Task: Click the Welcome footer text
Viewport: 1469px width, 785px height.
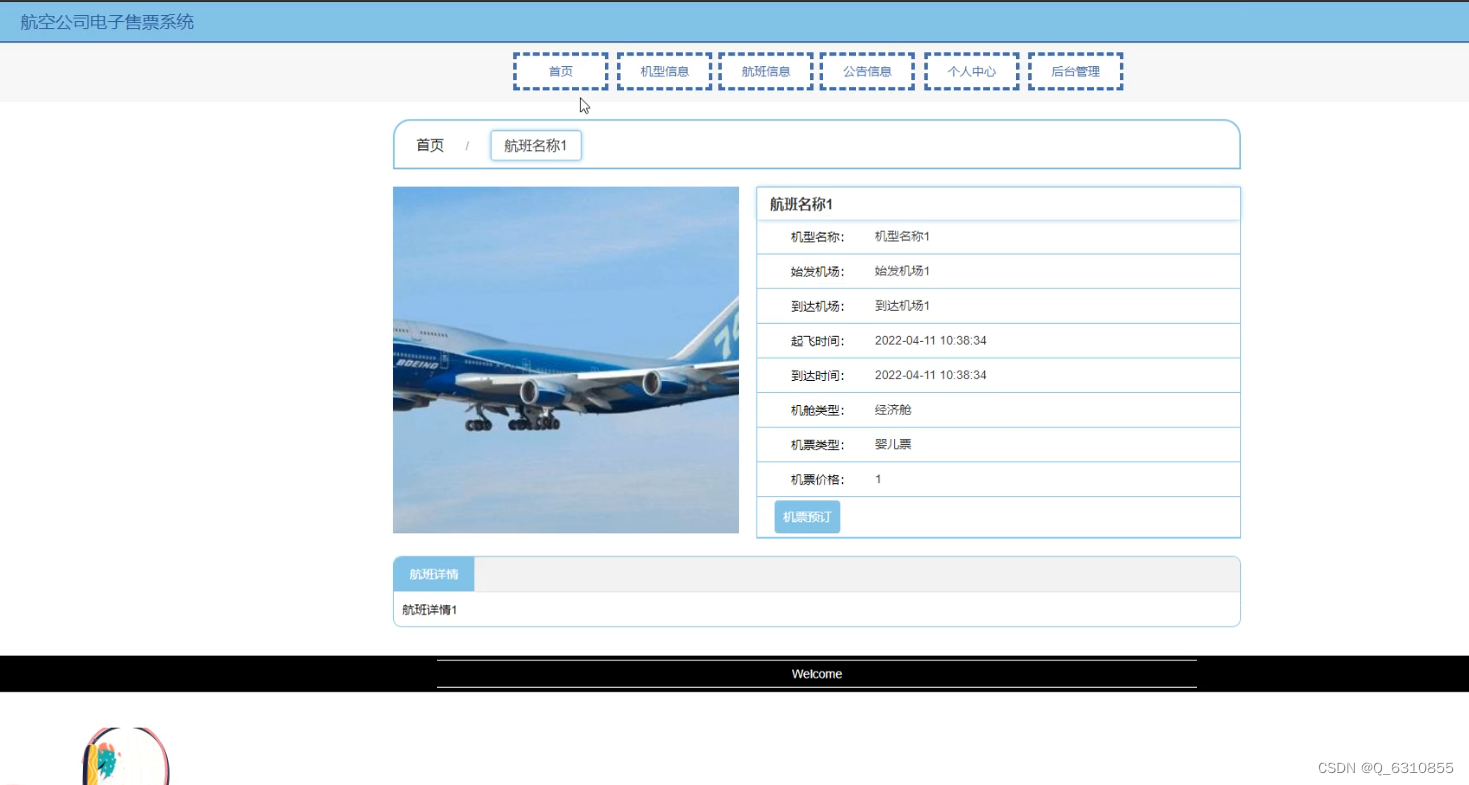Action: 817,674
